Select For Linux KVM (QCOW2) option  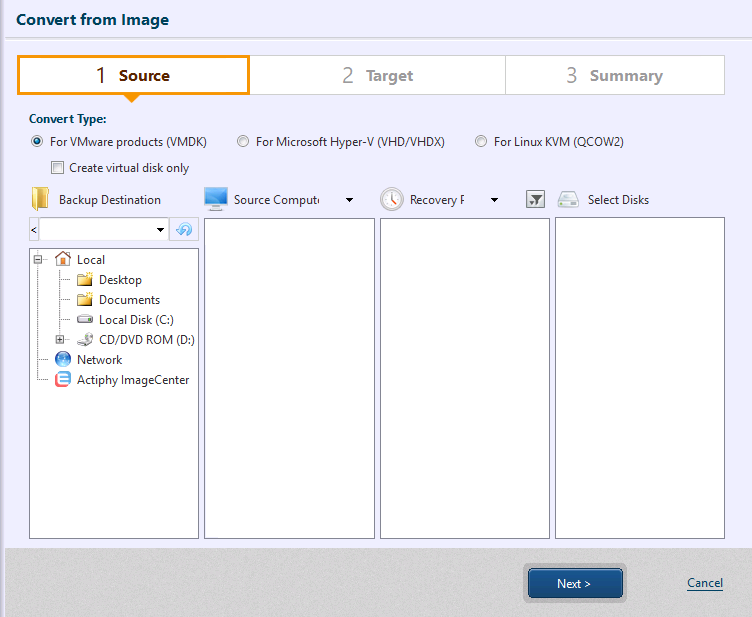coord(481,142)
